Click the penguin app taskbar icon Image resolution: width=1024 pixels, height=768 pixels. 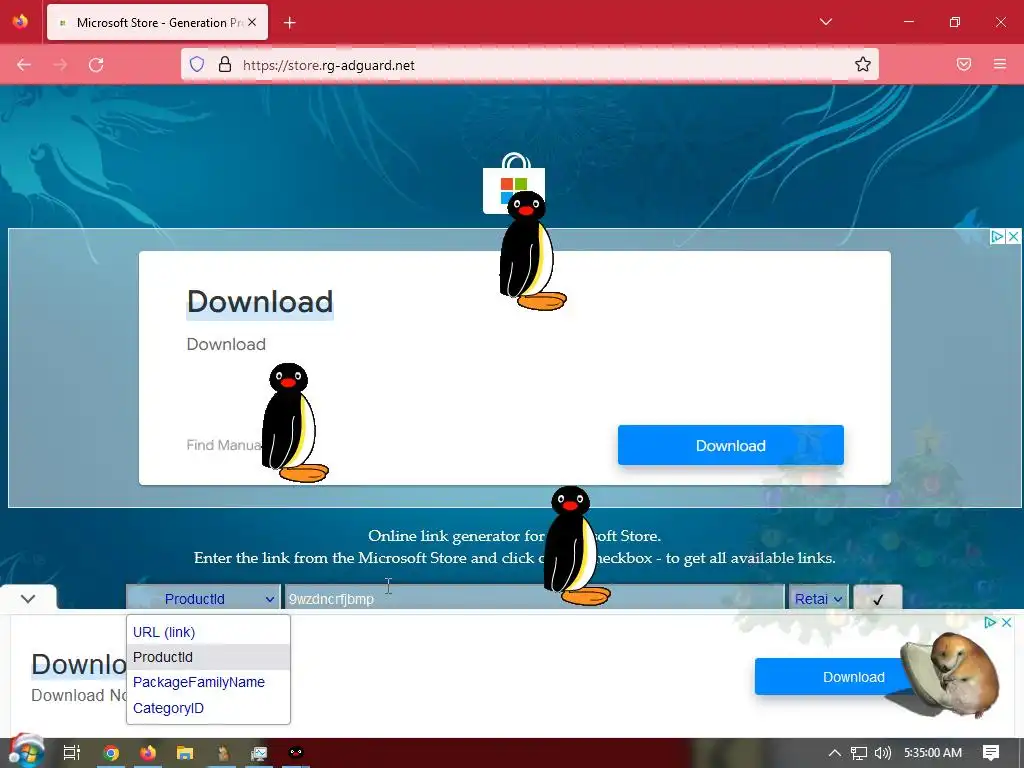pyautogui.click(x=296, y=752)
